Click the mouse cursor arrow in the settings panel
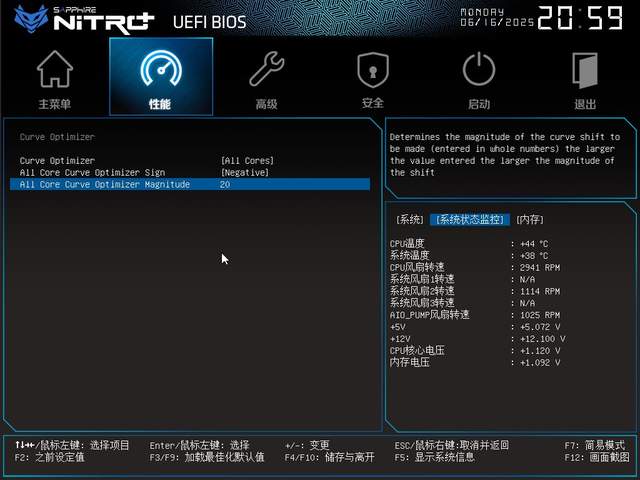The width and height of the screenshot is (640, 480). [225, 259]
